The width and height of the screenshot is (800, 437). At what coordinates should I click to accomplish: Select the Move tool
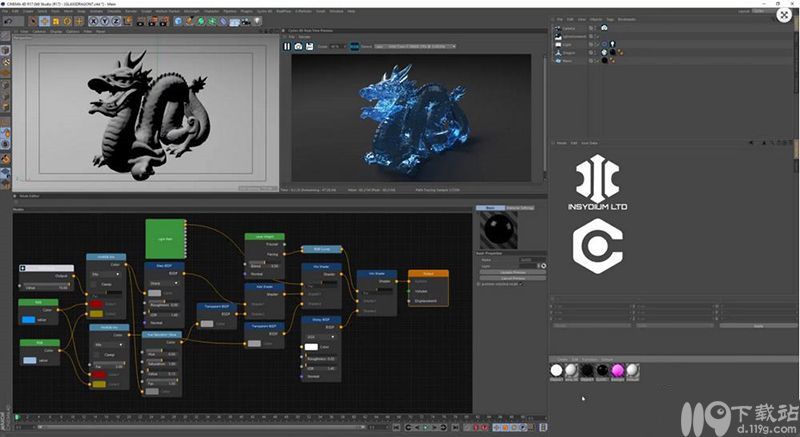point(44,21)
